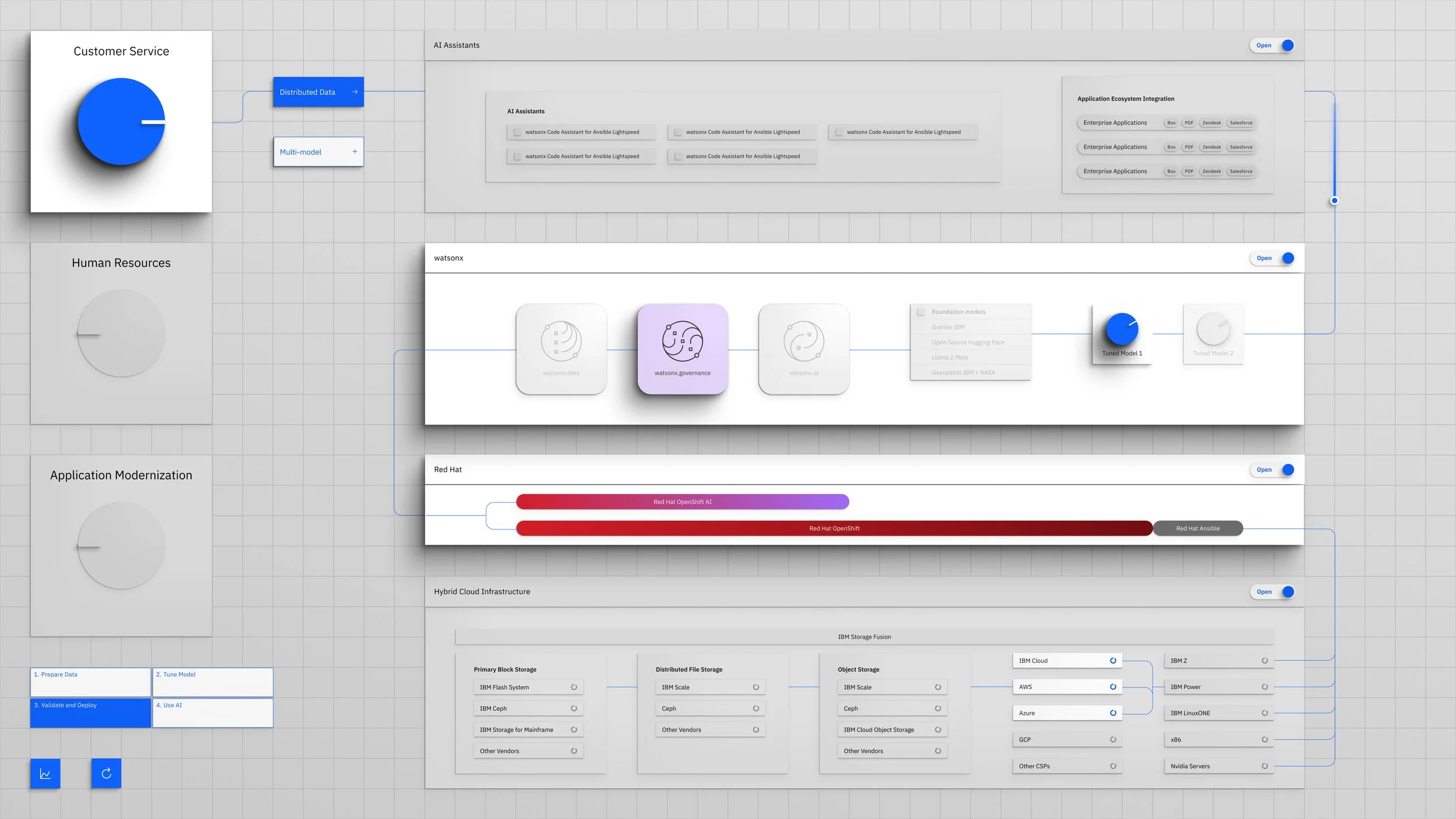Open the Distributed Data arrow button
The image size is (1456, 819).
(x=355, y=92)
